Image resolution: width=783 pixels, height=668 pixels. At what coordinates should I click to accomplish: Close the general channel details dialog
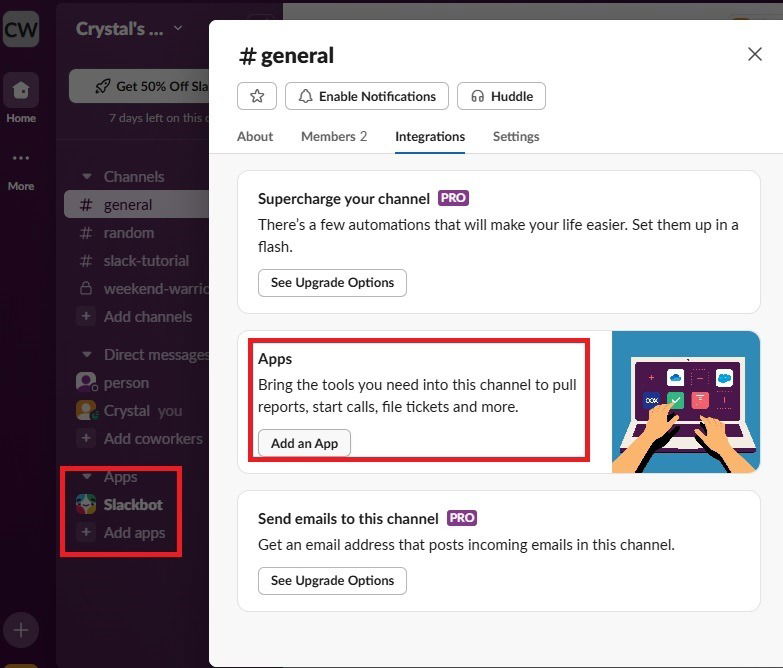tap(755, 54)
